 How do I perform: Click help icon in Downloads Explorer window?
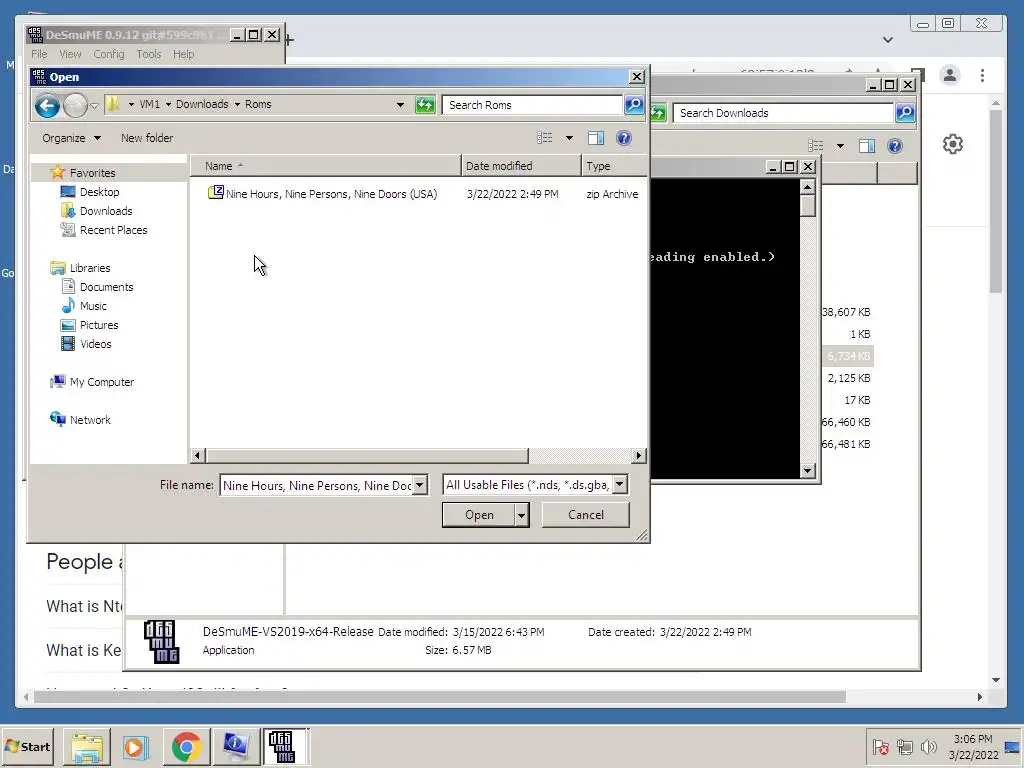[x=895, y=146]
